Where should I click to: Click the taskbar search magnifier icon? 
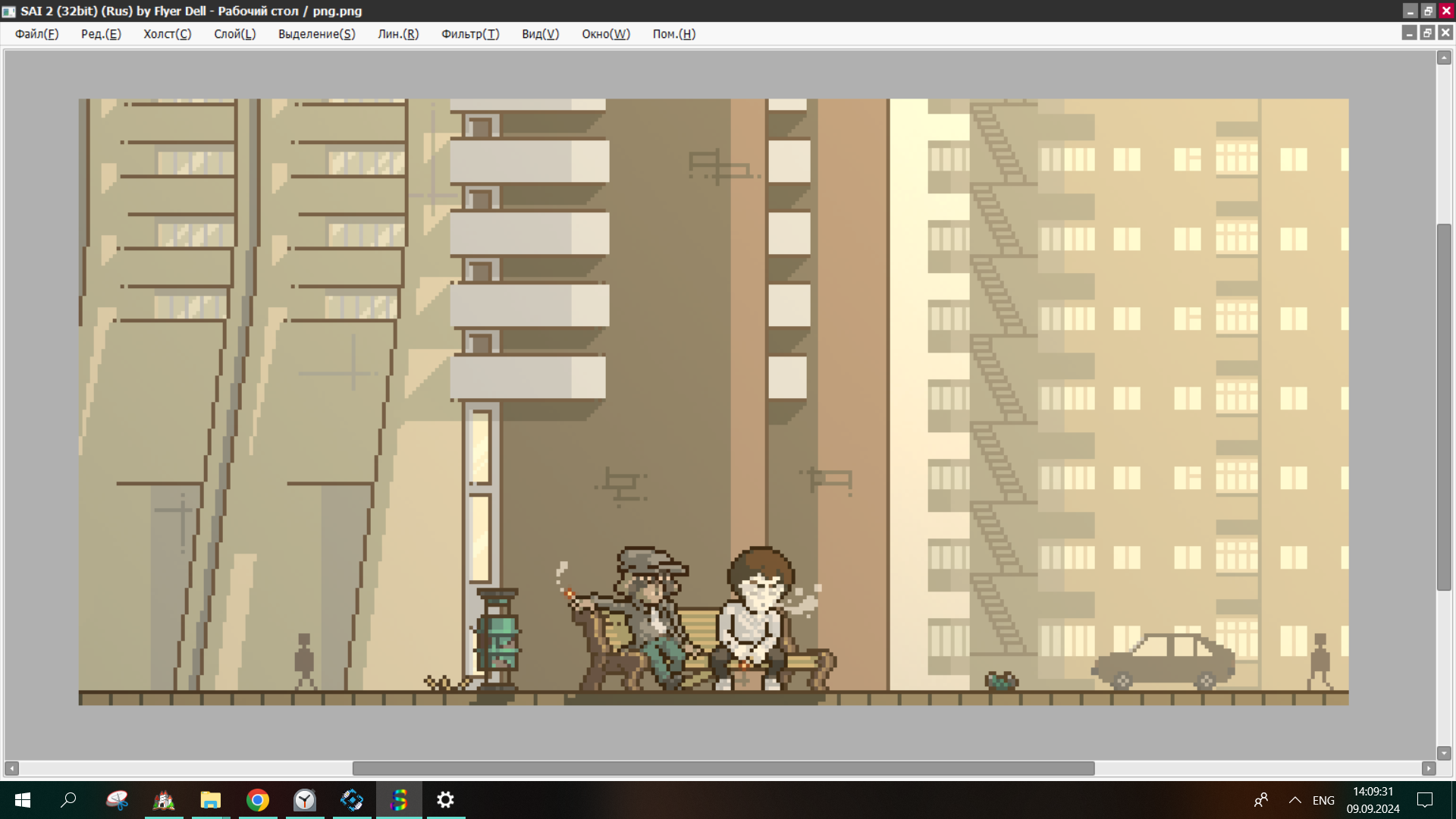point(68,800)
